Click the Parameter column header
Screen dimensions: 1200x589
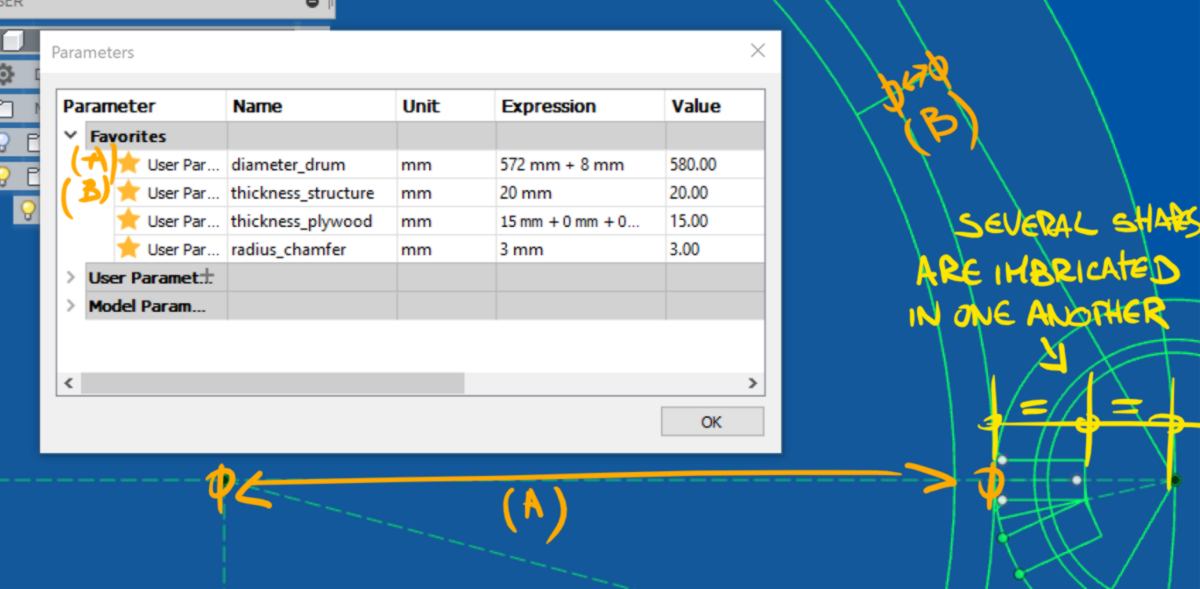click(143, 106)
